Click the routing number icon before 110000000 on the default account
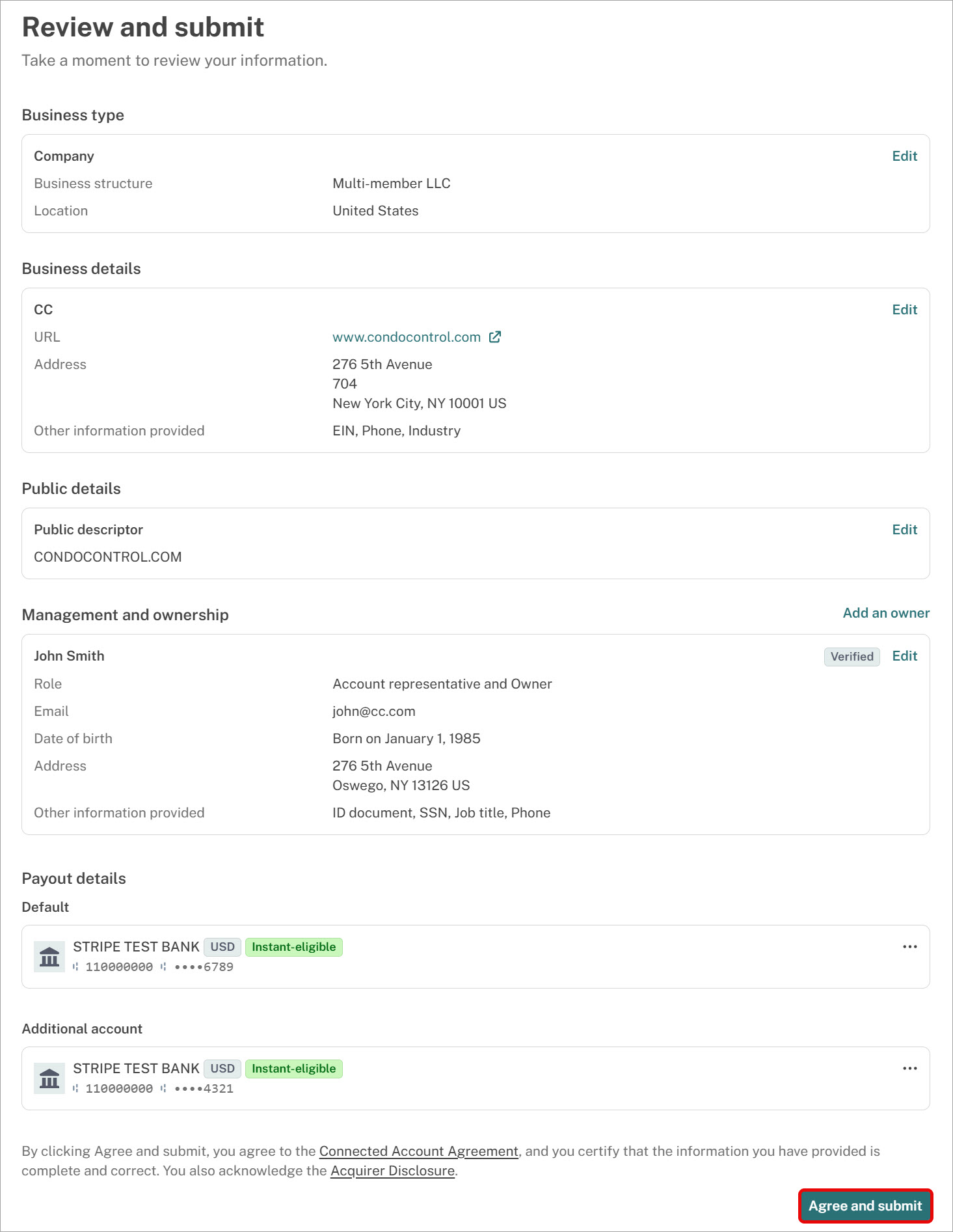The image size is (953, 1232). [75, 967]
